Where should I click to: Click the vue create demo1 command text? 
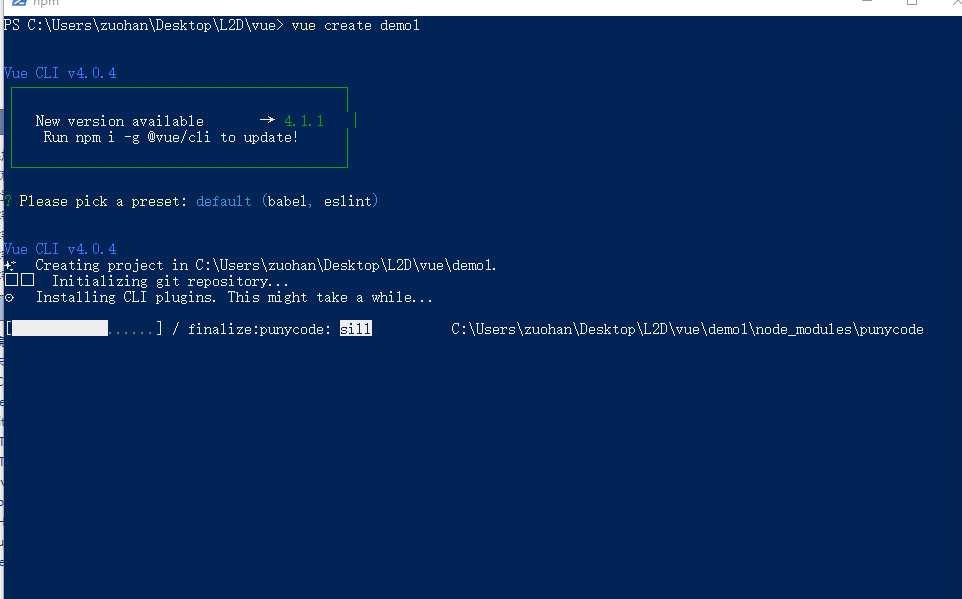[355, 25]
